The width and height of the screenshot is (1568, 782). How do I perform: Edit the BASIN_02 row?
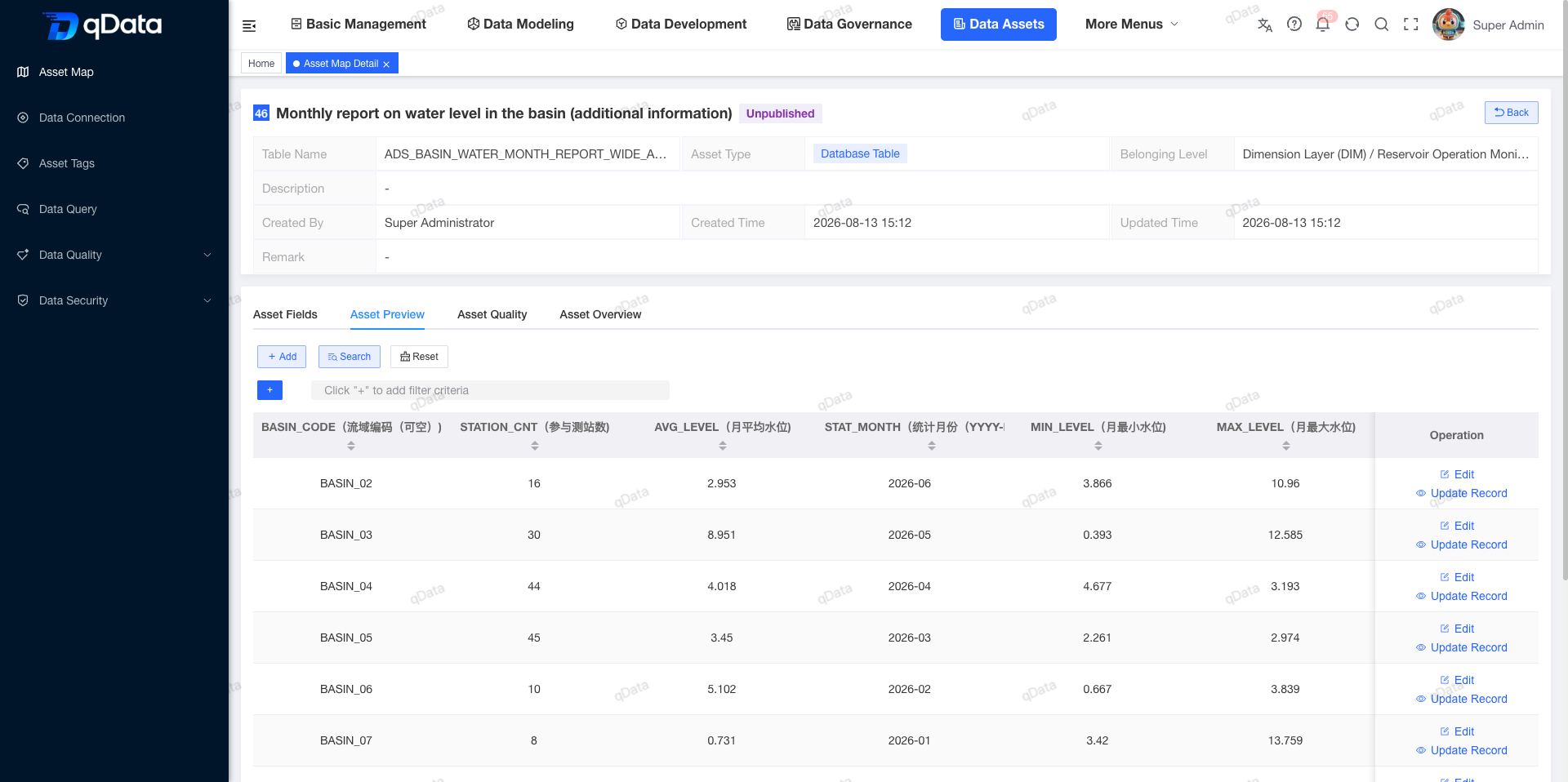pyautogui.click(x=1457, y=474)
